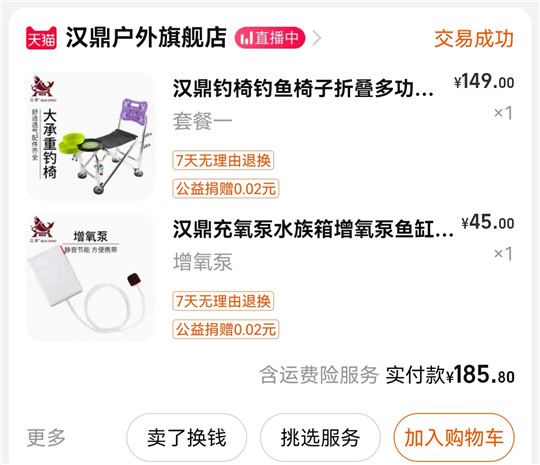The image size is (540, 465).
Task: Click the 加入购物车 button
Action: coord(454,437)
